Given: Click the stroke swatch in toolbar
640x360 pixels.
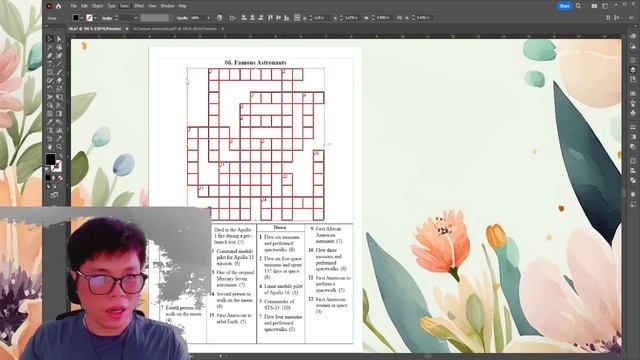Looking at the screenshot, I should coord(57,166).
